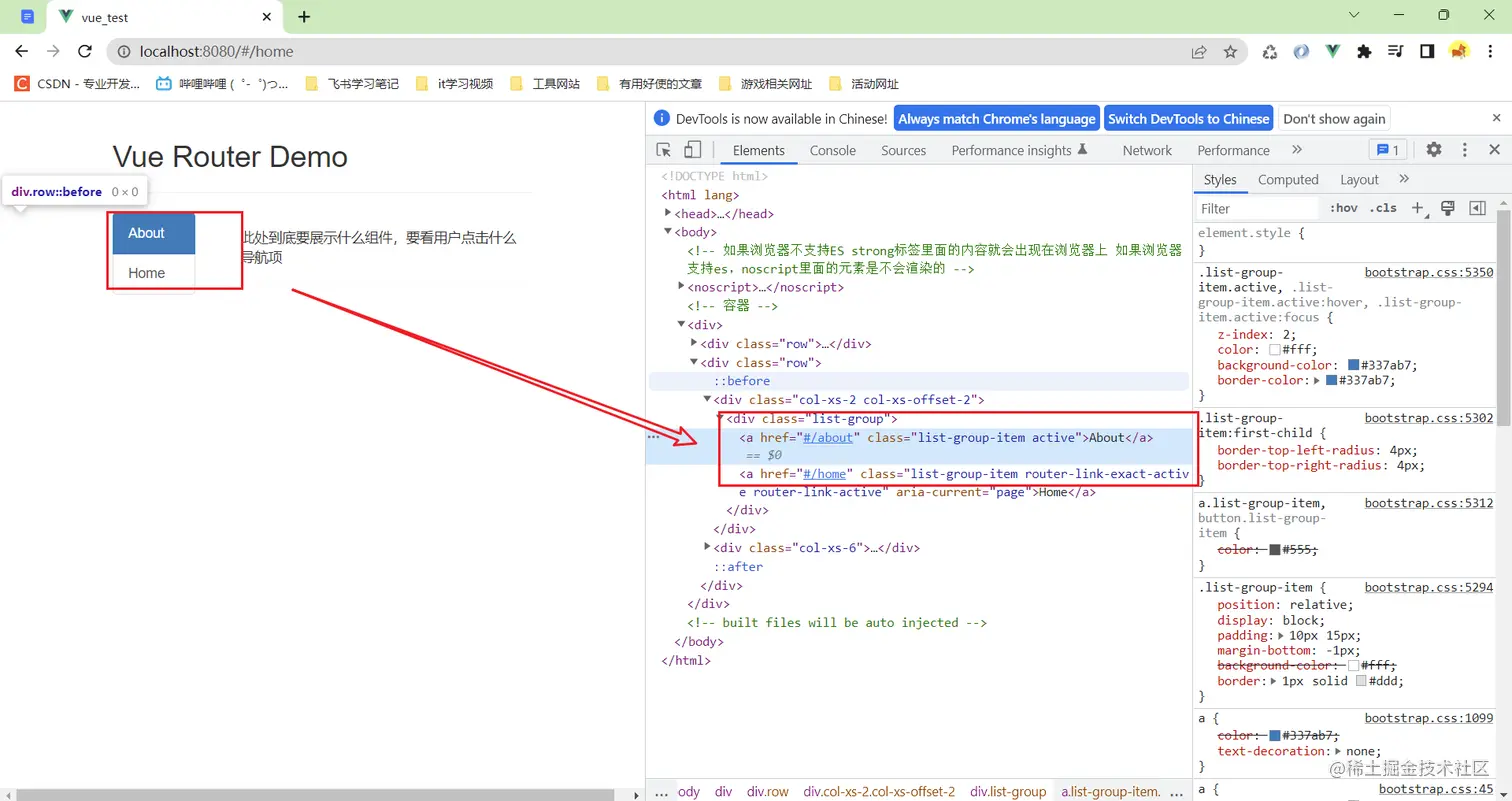Click the recycle-arrows extension icon
Viewport: 1512px width, 801px height.
point(1270,52)
